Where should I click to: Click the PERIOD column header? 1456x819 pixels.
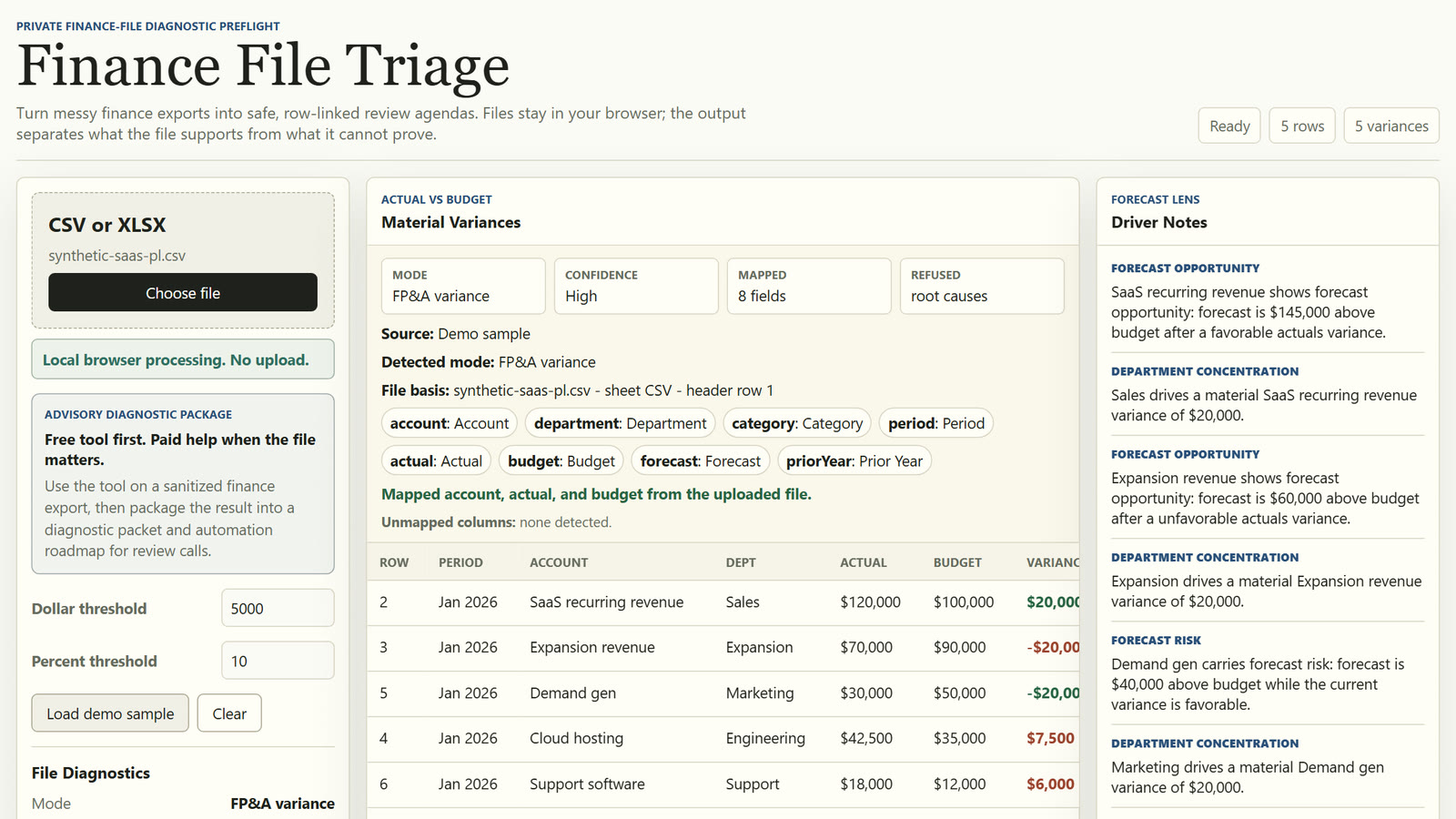[460, 562]
